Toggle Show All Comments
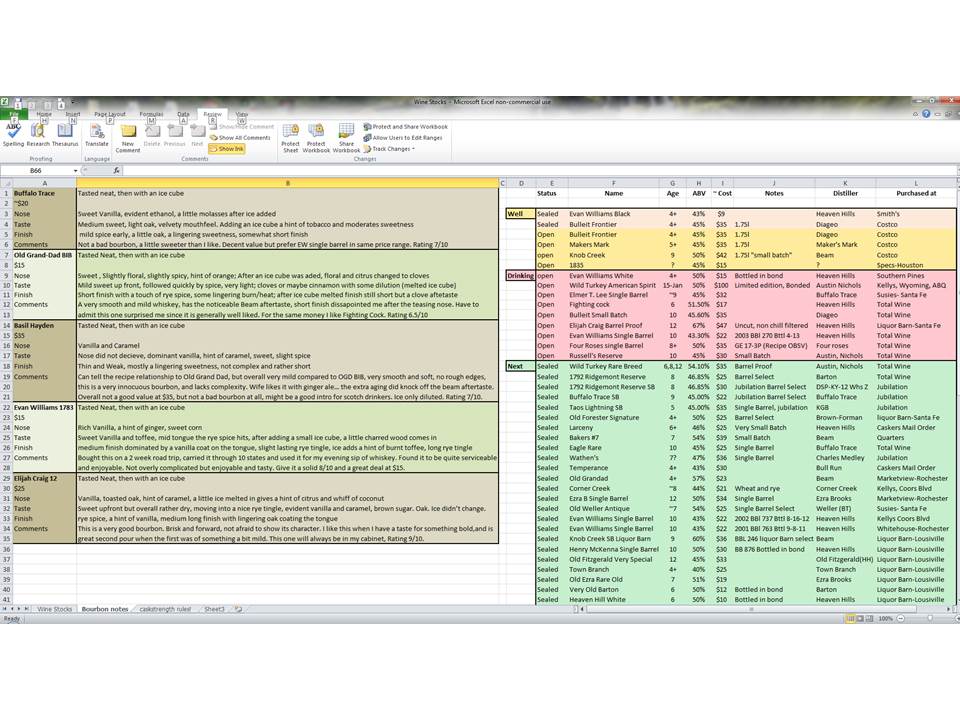Screen dimensions: 960x720 coord(240,138)
